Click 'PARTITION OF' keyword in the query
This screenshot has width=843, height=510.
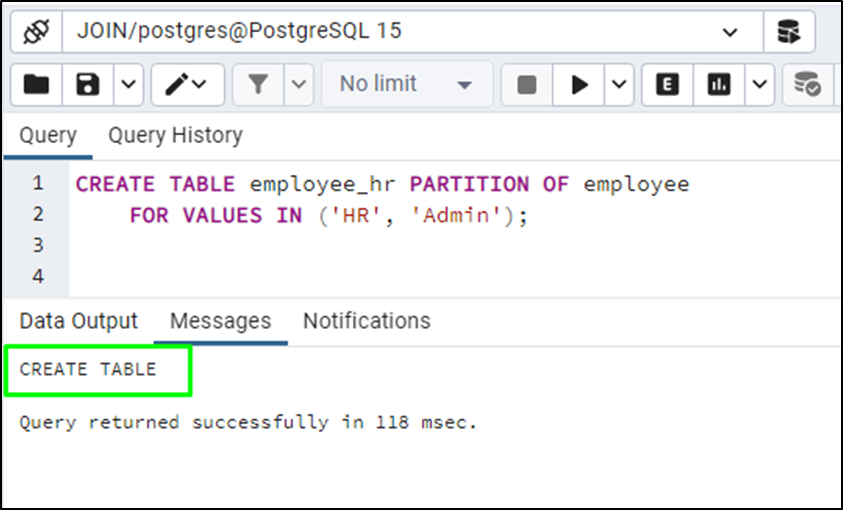point(489,185)
